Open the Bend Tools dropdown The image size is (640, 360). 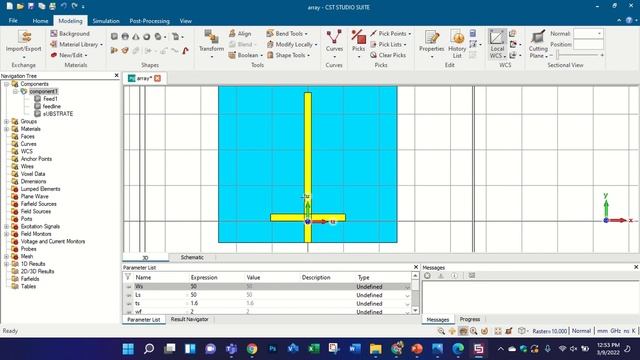pyautogui.click(x=287, y=33)
